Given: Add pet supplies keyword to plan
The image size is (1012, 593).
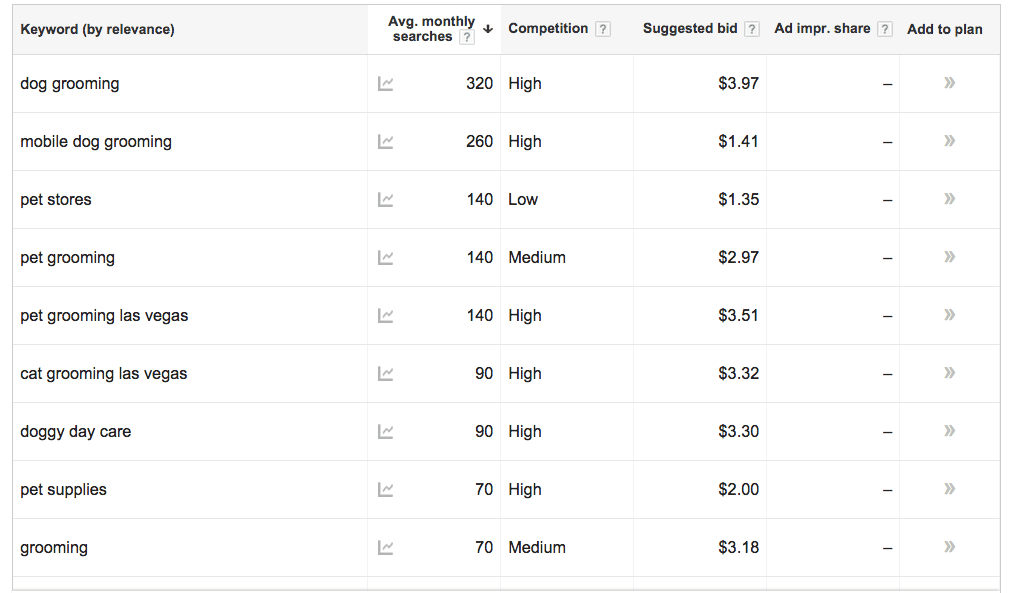Looking at the screenshot, I should point(949,488).
